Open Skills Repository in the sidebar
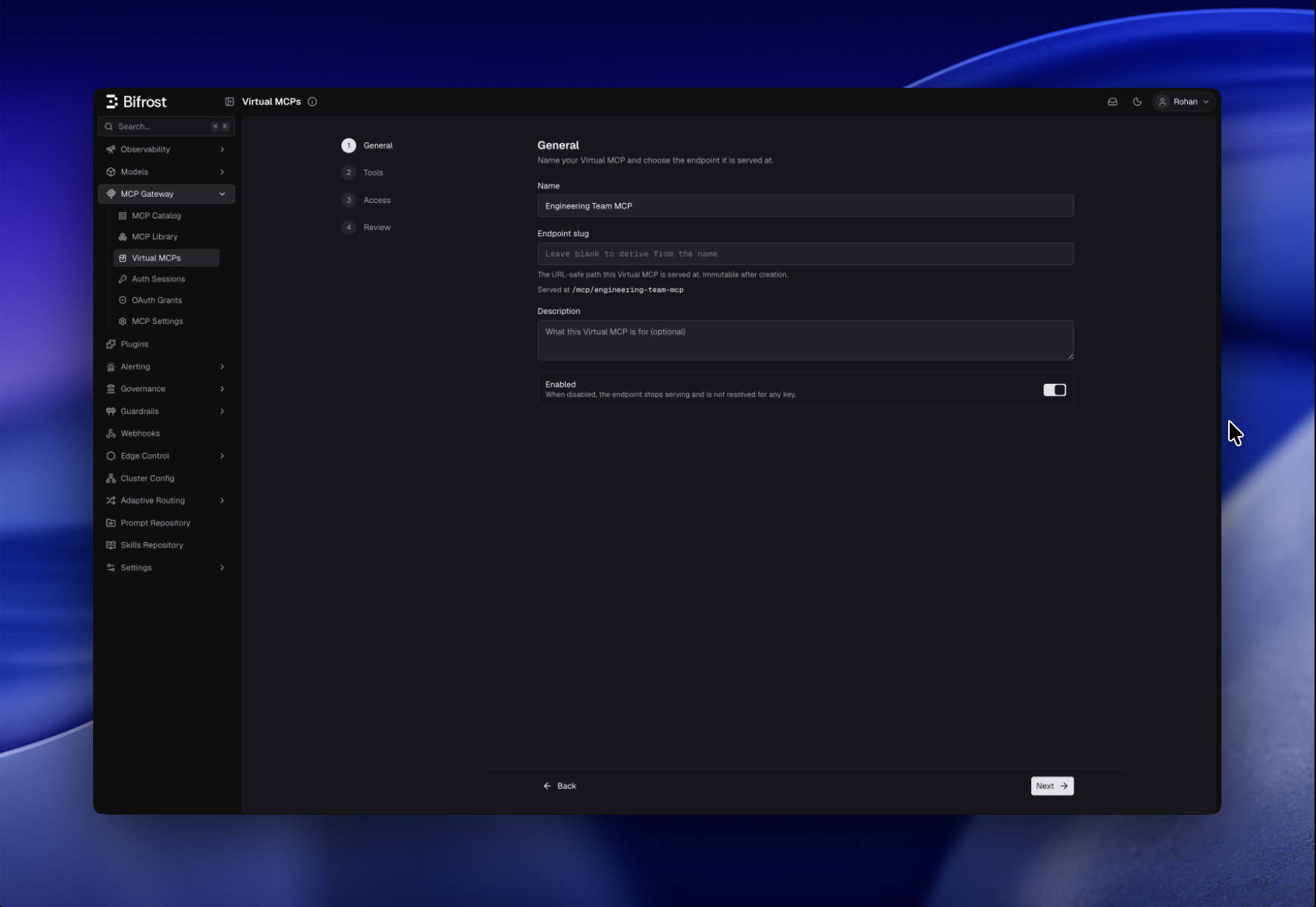This screenshot has width=1316, height=907. pyautogui.click(x=166, y=546)
